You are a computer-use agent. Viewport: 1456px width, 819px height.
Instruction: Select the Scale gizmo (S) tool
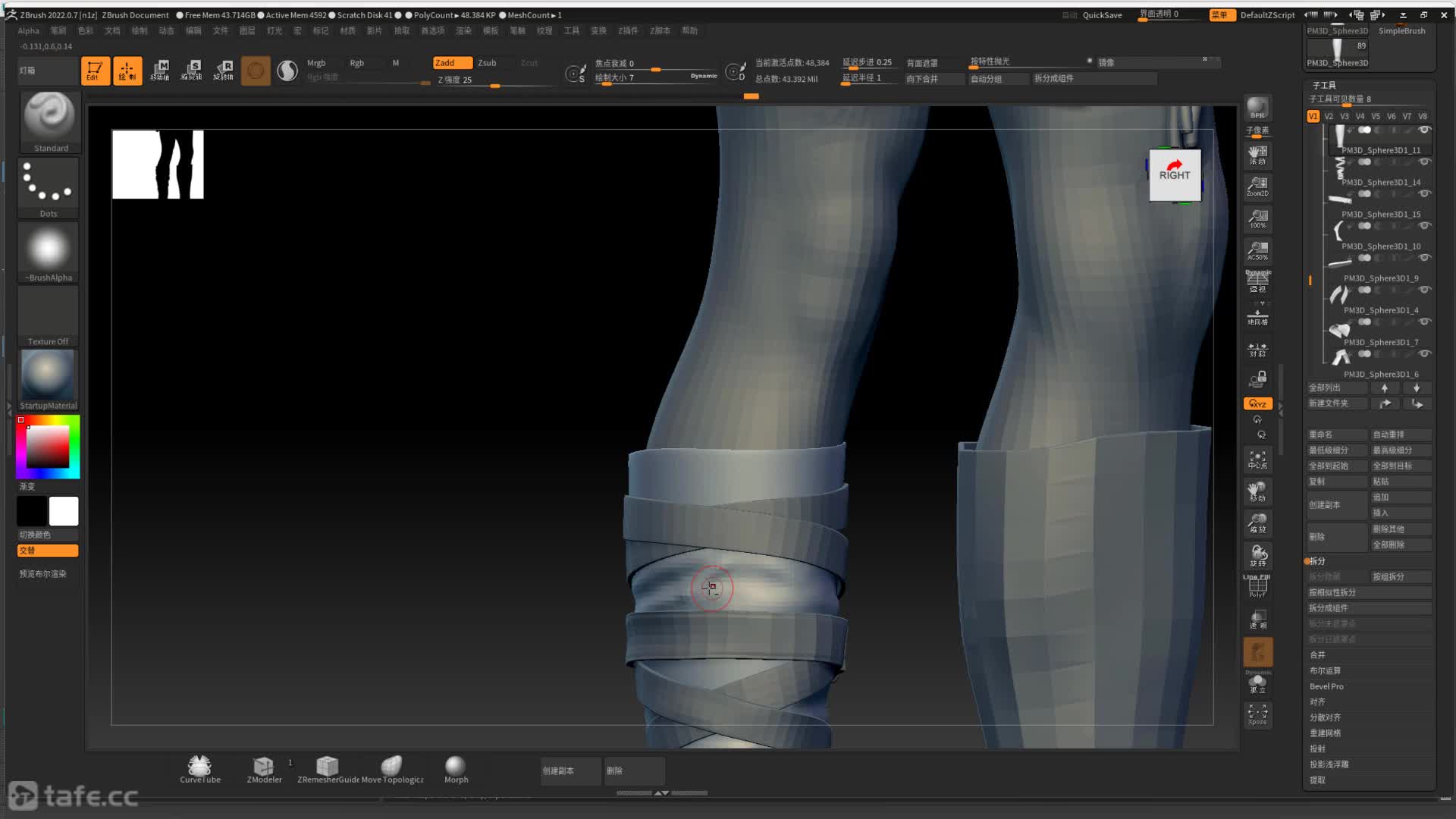click(192, 71)
